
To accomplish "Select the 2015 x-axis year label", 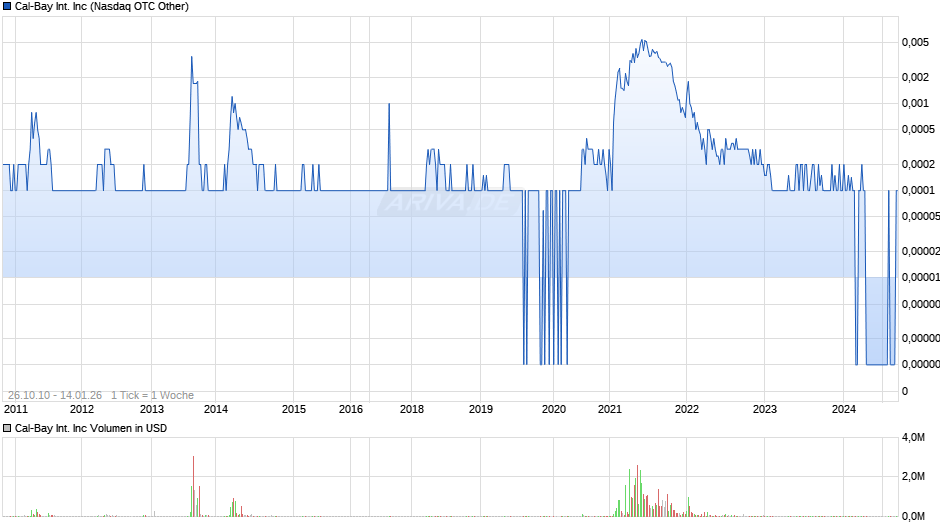I will coord(294,409).
